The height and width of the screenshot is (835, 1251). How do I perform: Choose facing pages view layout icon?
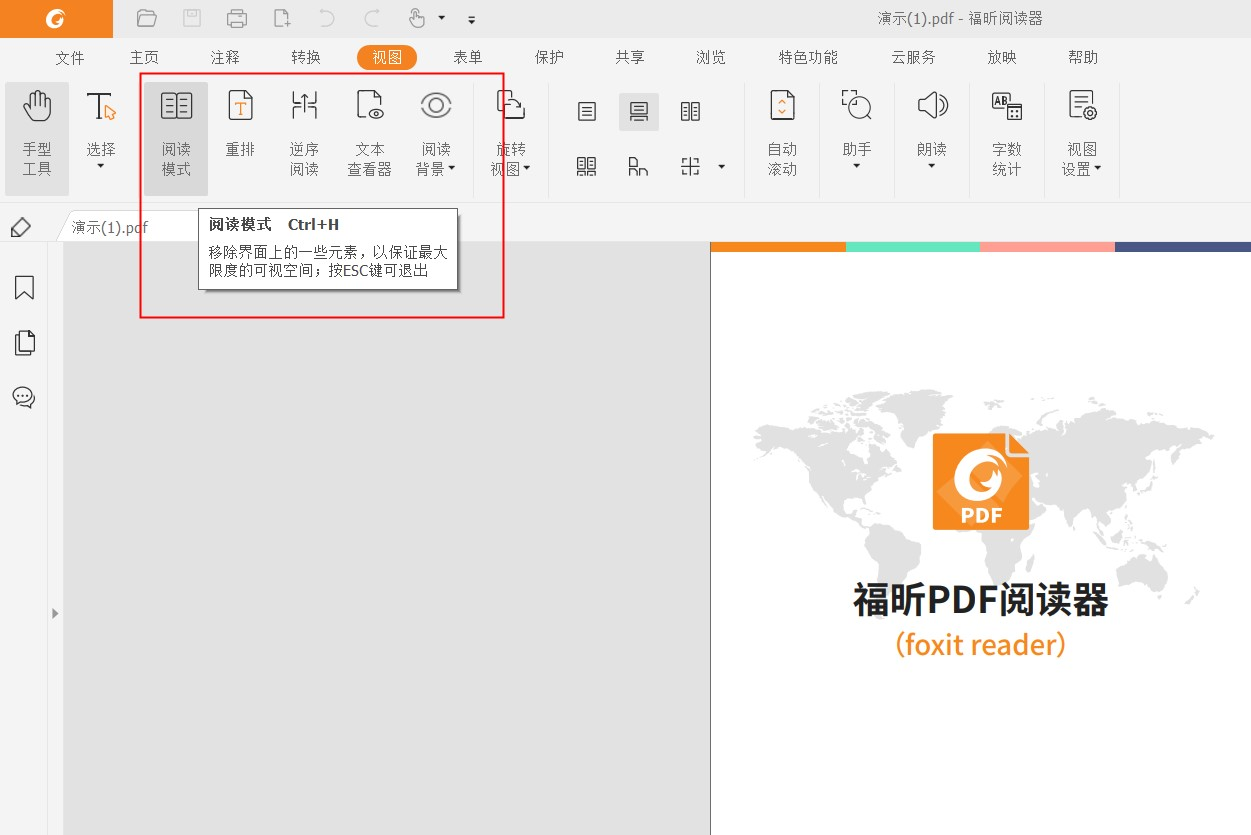[x=690, y=111]
